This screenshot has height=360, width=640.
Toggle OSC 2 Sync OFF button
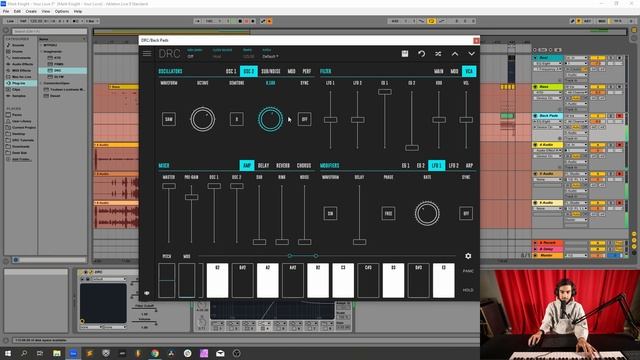click(x=304, y=119)
